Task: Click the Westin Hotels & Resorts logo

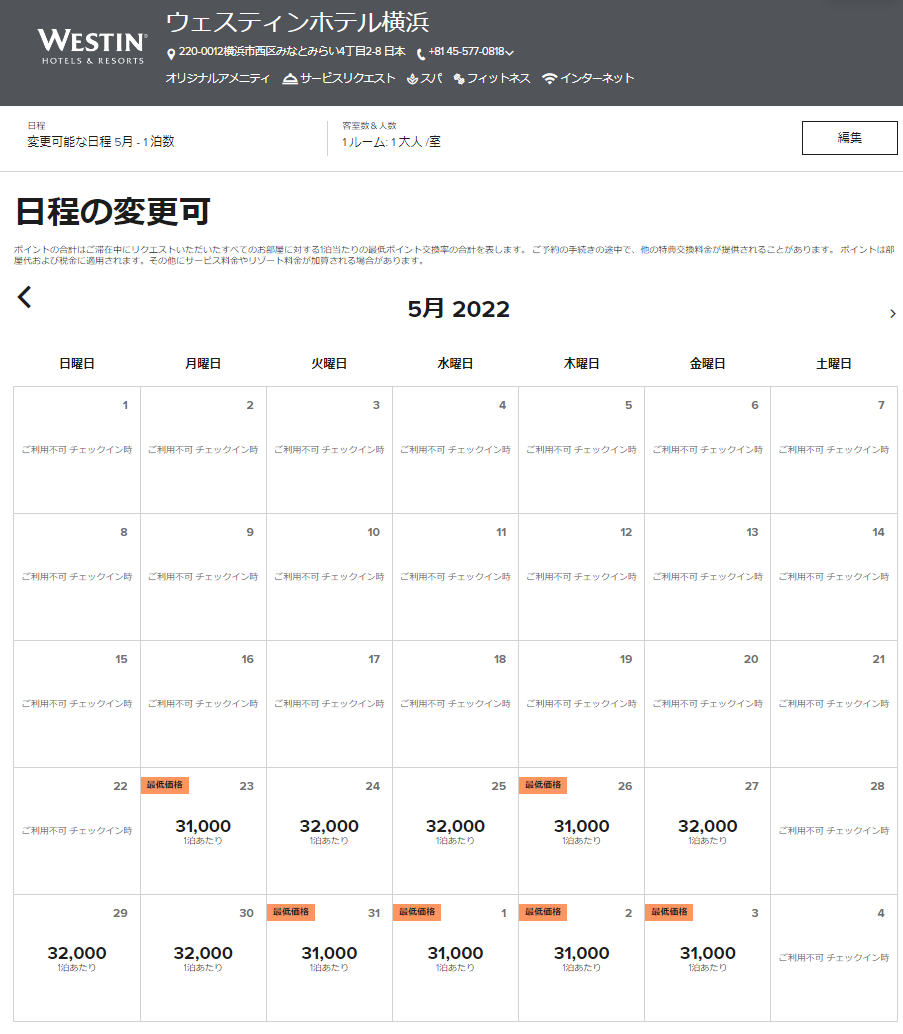Action: [92, 46]
